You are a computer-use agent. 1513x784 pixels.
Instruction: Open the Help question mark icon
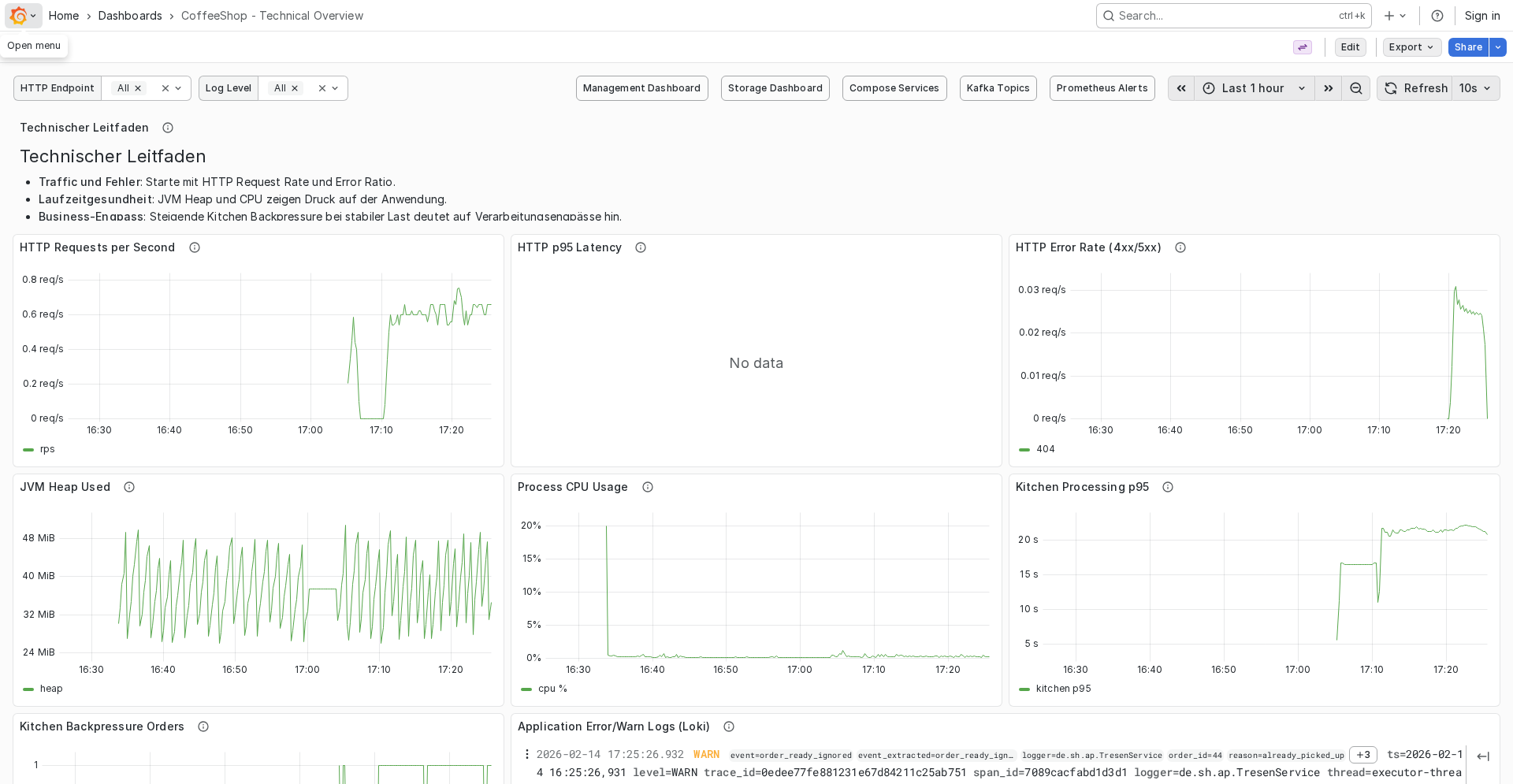coord(1437,16)
